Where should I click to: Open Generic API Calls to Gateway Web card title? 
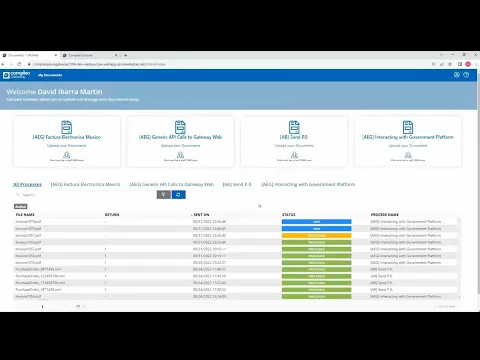click(x=180, y=137)
